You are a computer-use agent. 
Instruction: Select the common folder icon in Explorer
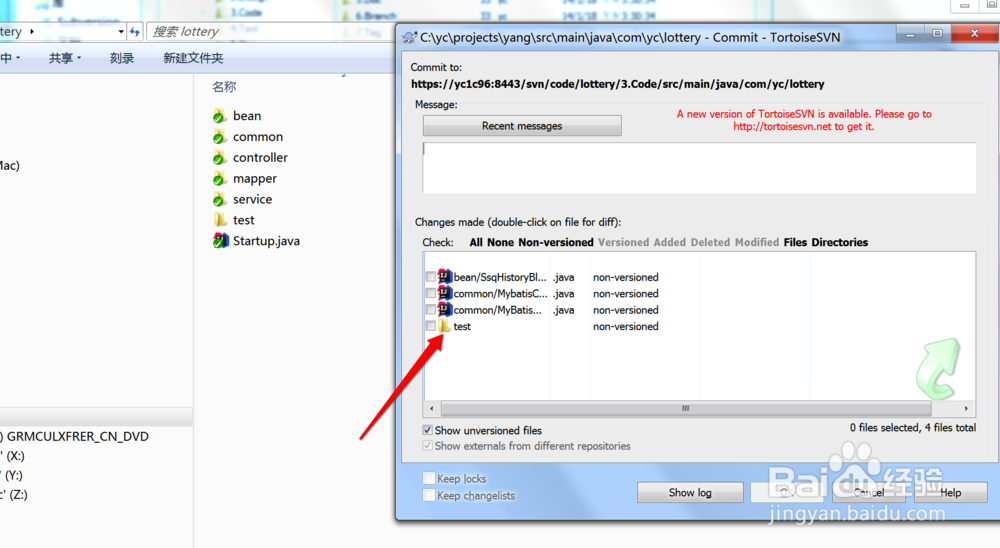coord(219,137)
